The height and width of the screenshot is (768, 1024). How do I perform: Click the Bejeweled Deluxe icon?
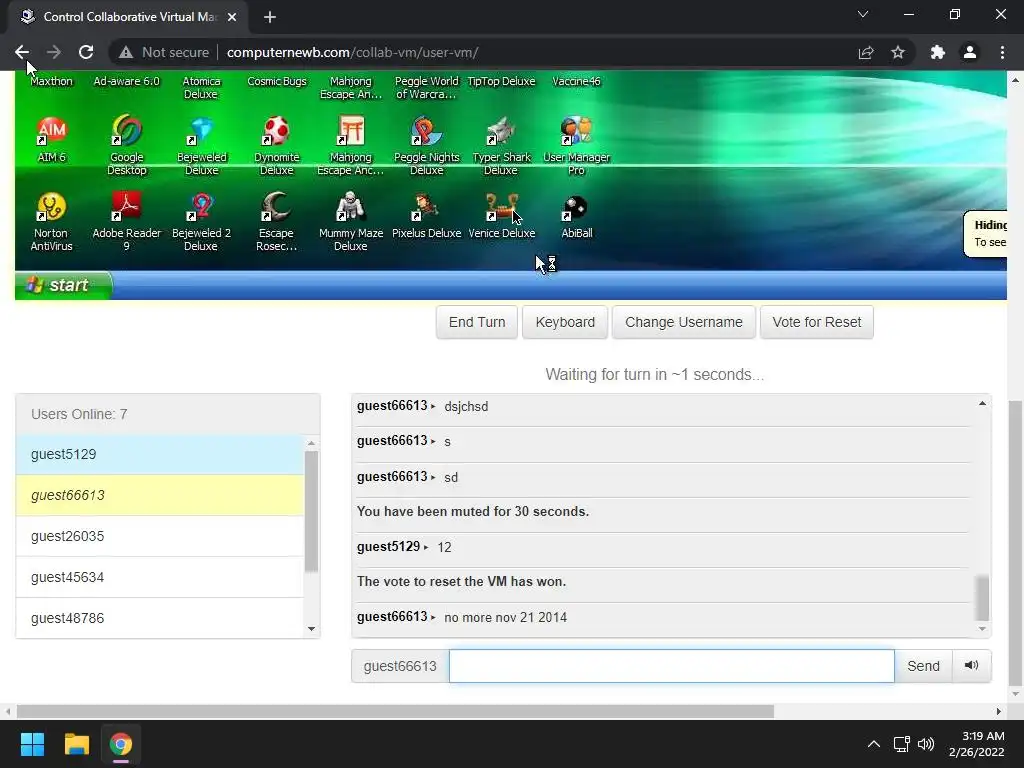click(x=201, y=131)
